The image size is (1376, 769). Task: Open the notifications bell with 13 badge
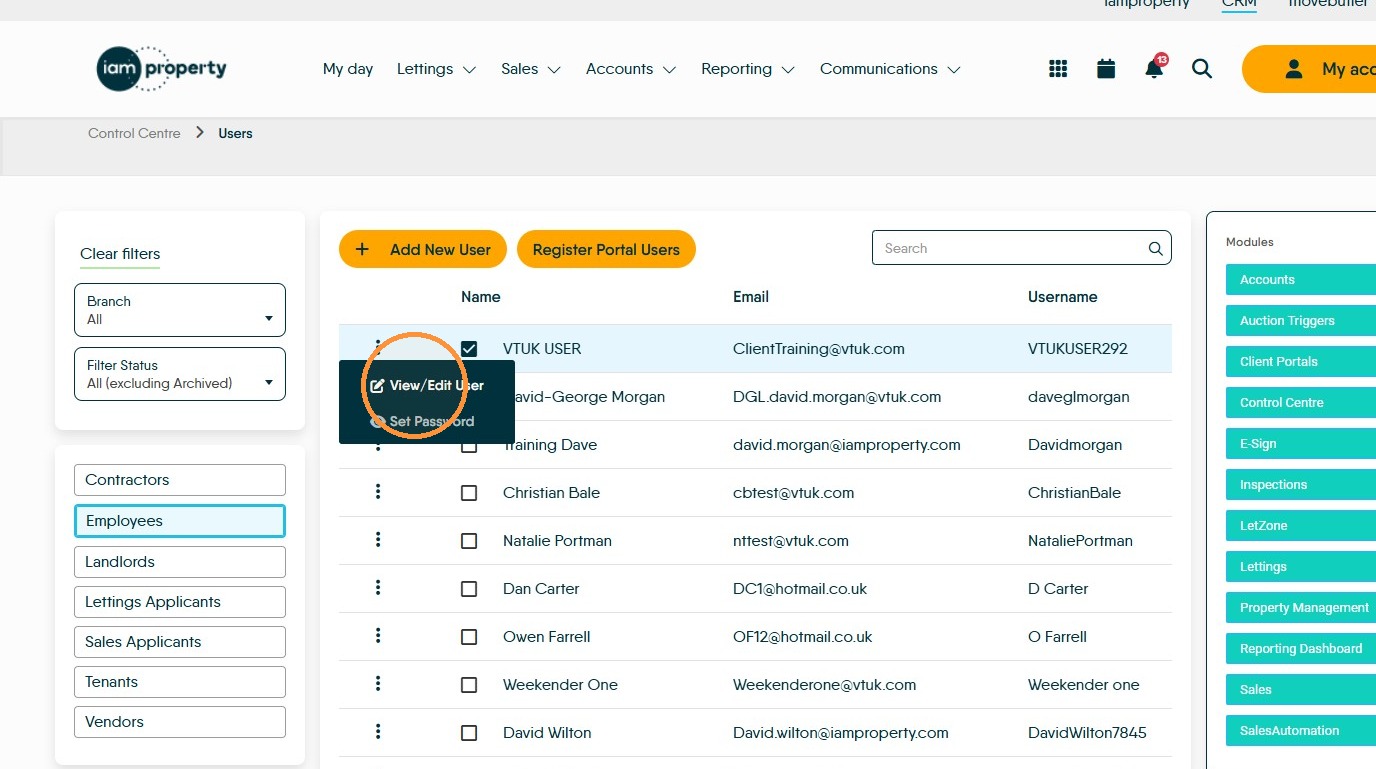coord(1155,68)
